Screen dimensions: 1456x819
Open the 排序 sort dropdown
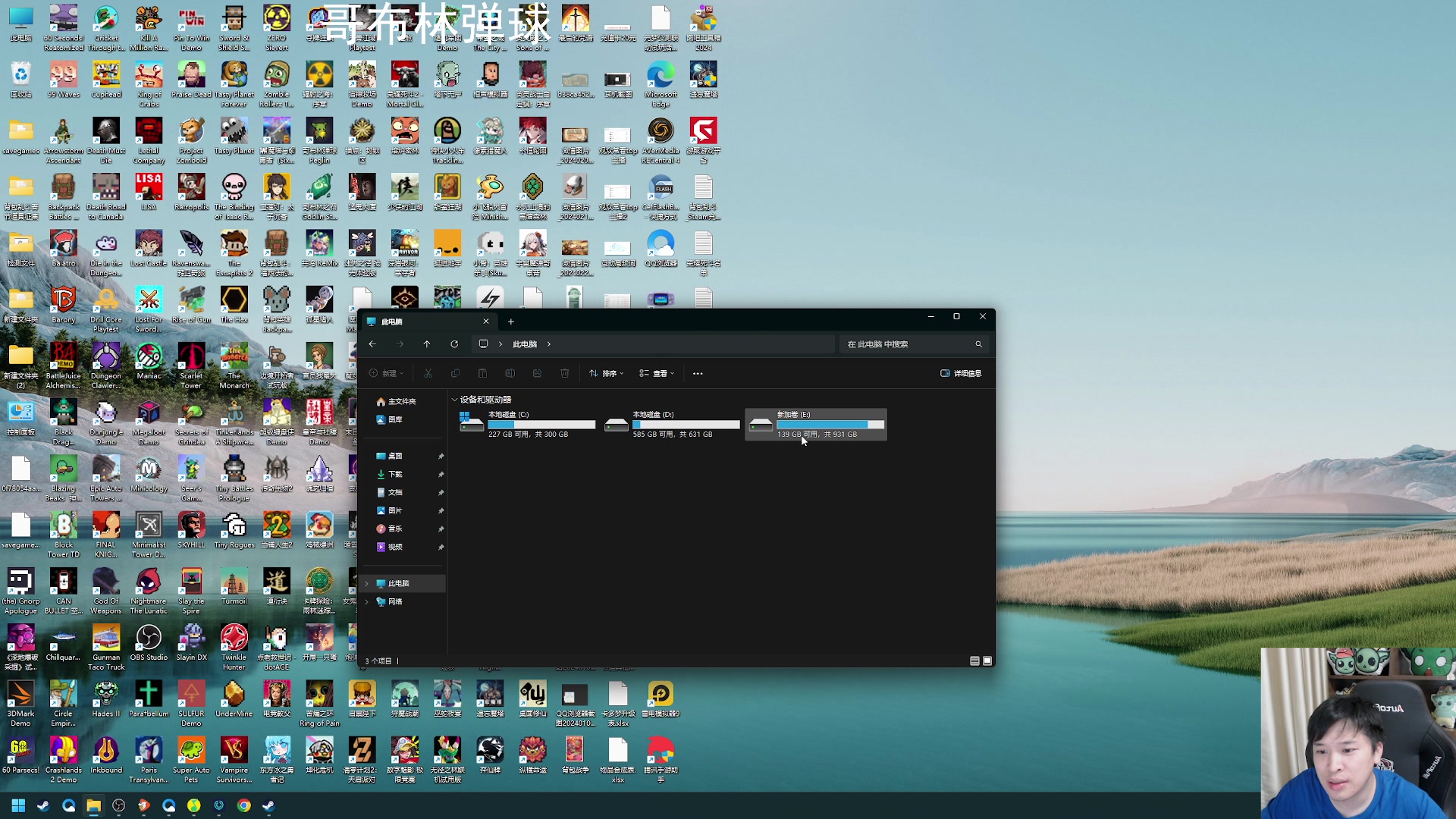607,373
